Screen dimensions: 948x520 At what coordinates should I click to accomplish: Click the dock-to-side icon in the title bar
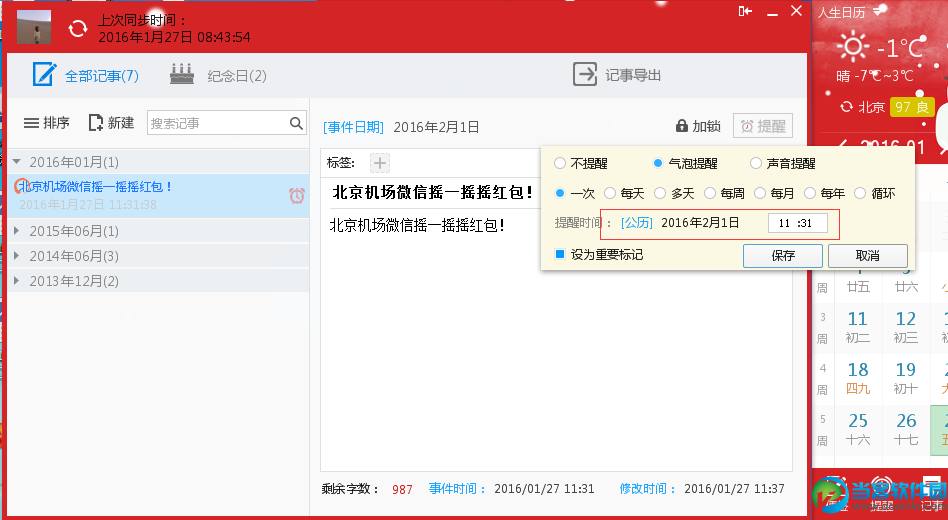745,11
